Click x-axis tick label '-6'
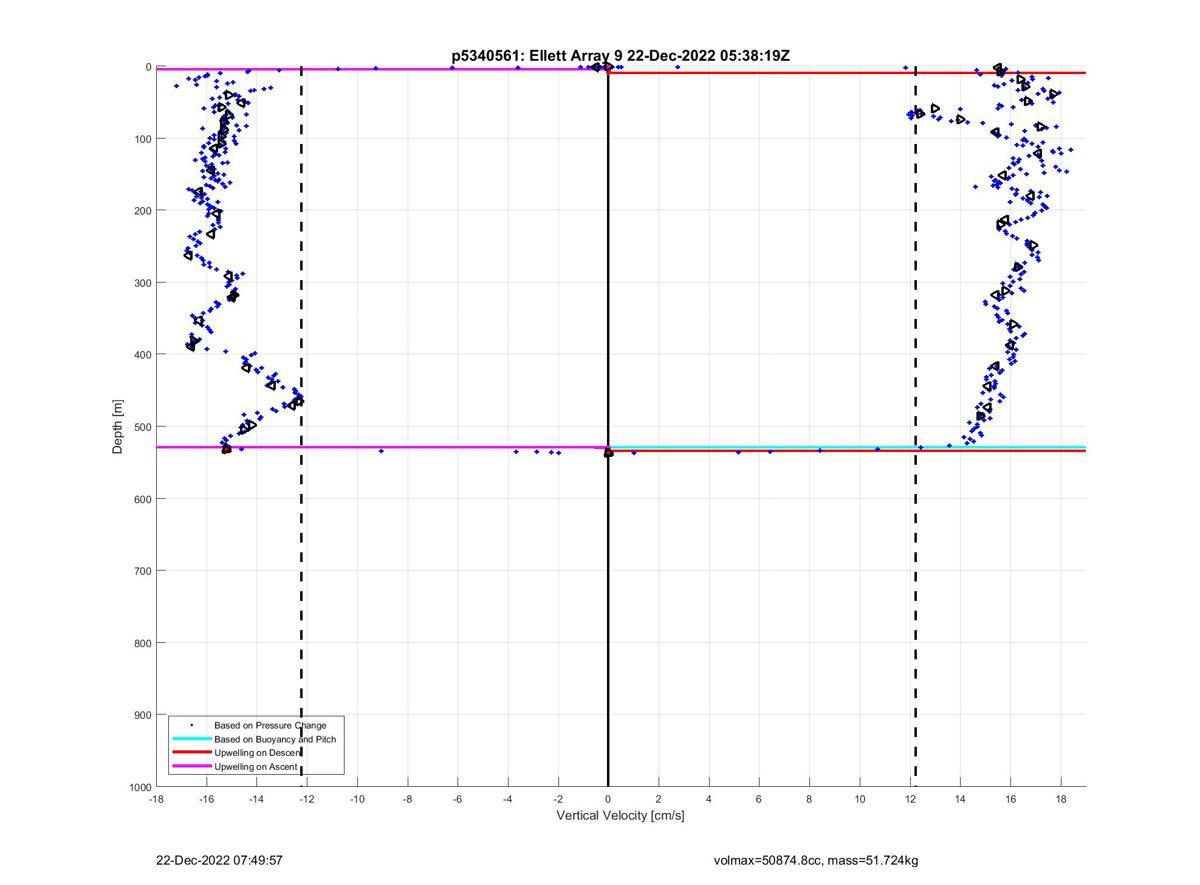This screenshot has width=1200, height=885. pos(457,799)
